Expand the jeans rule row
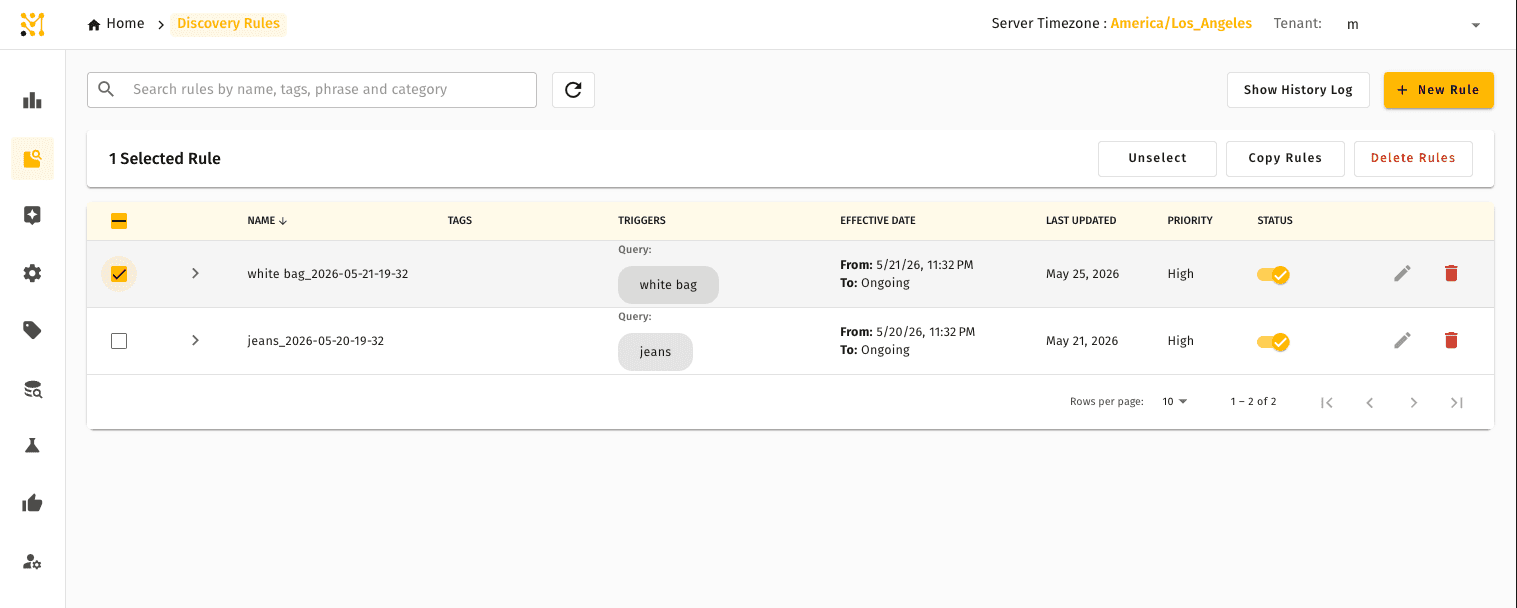Screen dimensions: 1517x608 195,340
